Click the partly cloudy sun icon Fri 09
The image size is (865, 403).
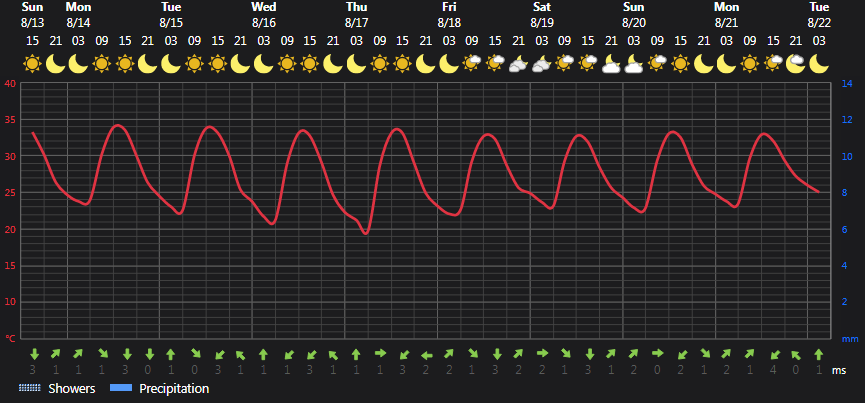(472, 64)
